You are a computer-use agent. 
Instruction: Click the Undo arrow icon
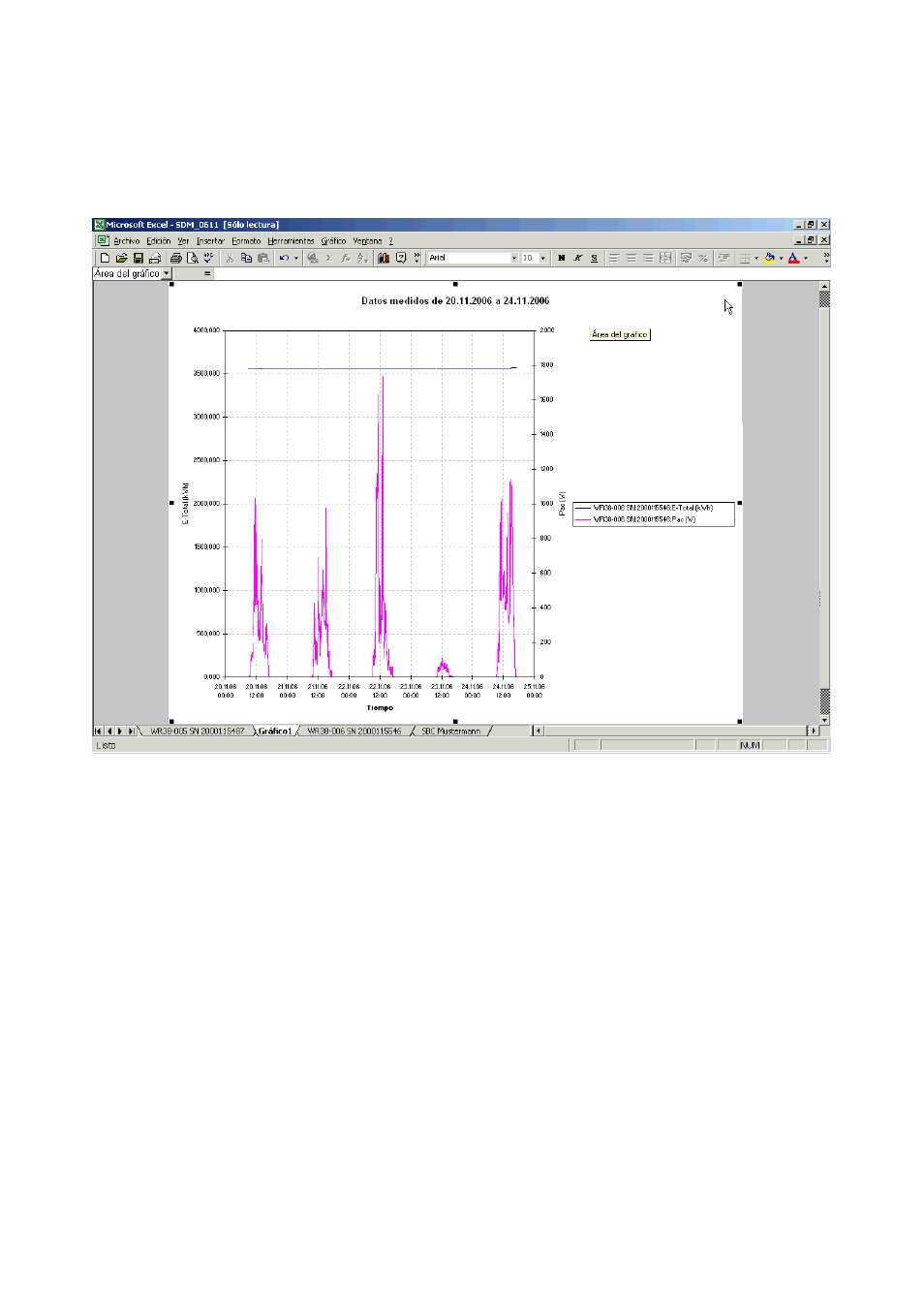point(283,258)
